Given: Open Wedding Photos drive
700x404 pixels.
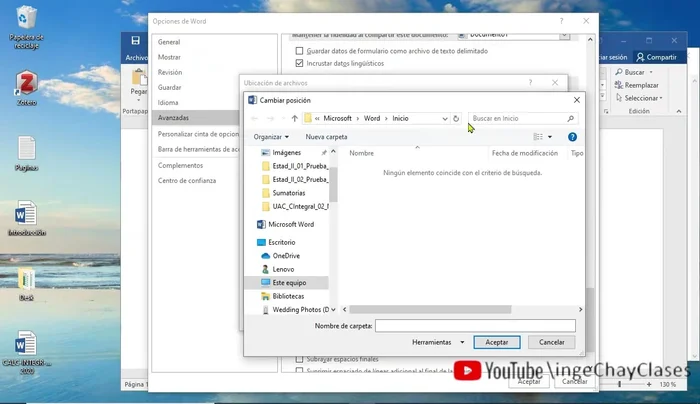Looking at the screenshot, I should [295, 309].
